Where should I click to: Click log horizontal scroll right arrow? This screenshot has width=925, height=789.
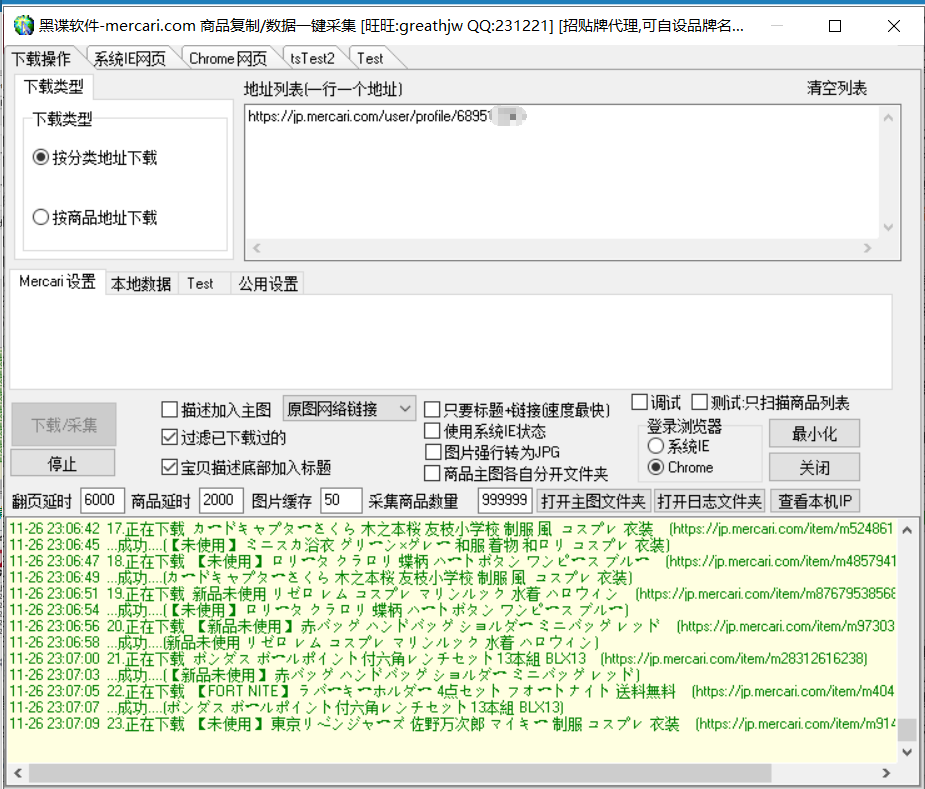pos(886,772)
